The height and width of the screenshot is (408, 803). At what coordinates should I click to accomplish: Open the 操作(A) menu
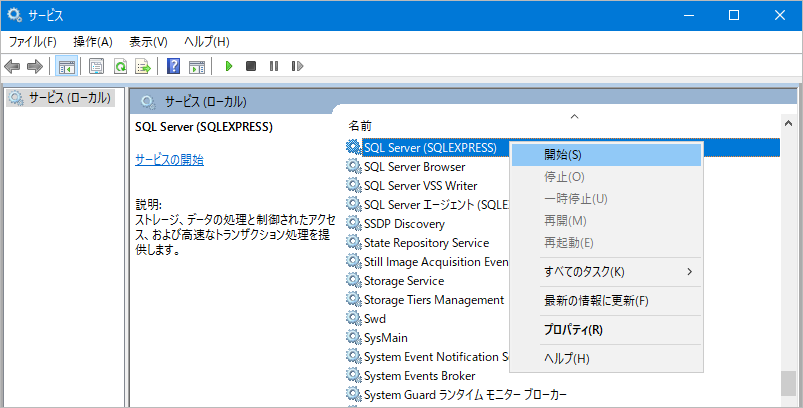click(93, 42)
